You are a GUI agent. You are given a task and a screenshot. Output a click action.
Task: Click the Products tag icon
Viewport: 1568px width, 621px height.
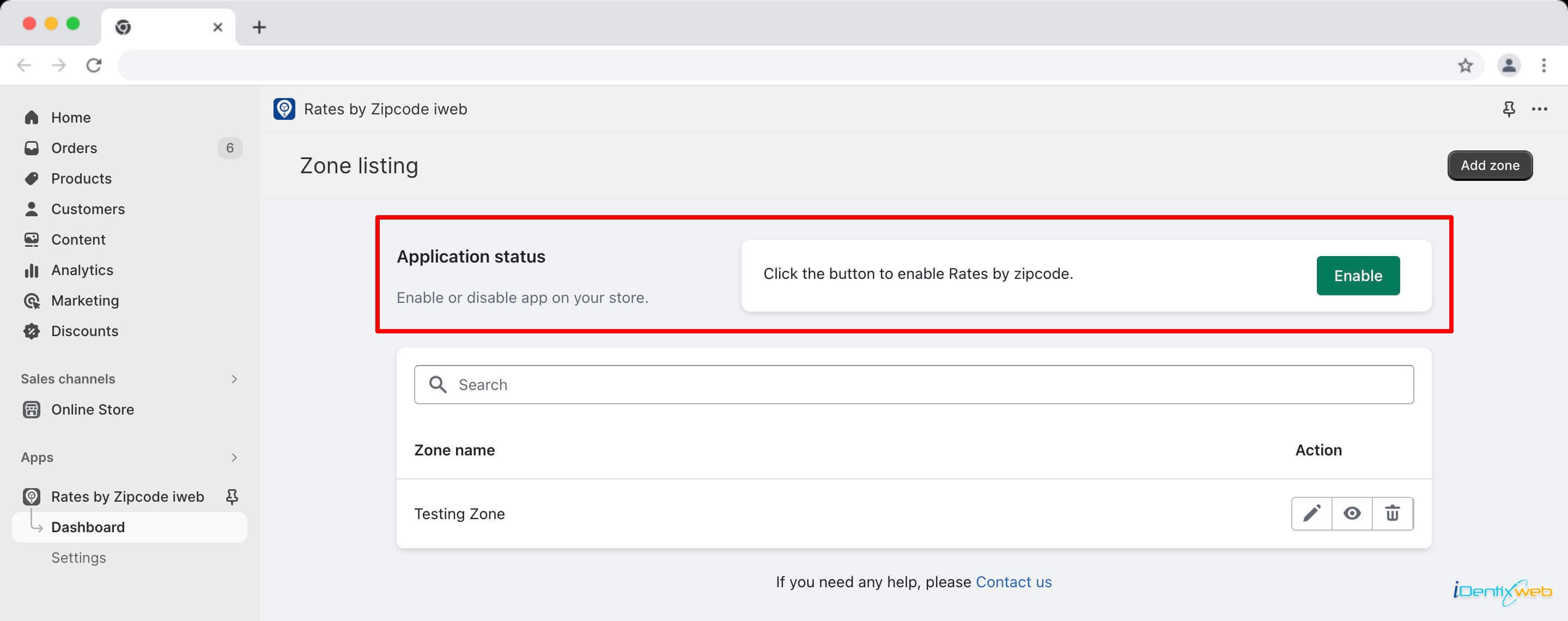[32, 178]
